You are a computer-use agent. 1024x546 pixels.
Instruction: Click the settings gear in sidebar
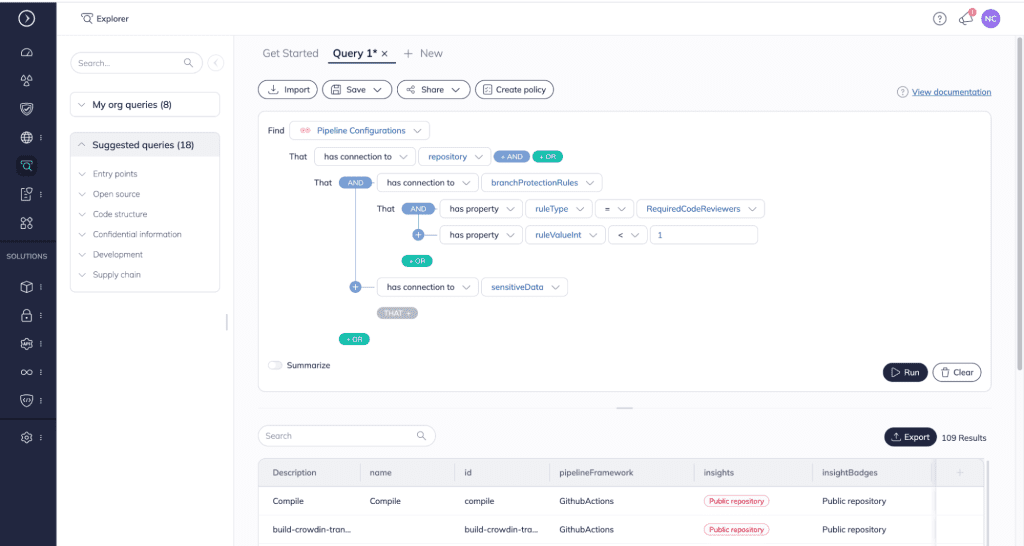pos(27,437)
